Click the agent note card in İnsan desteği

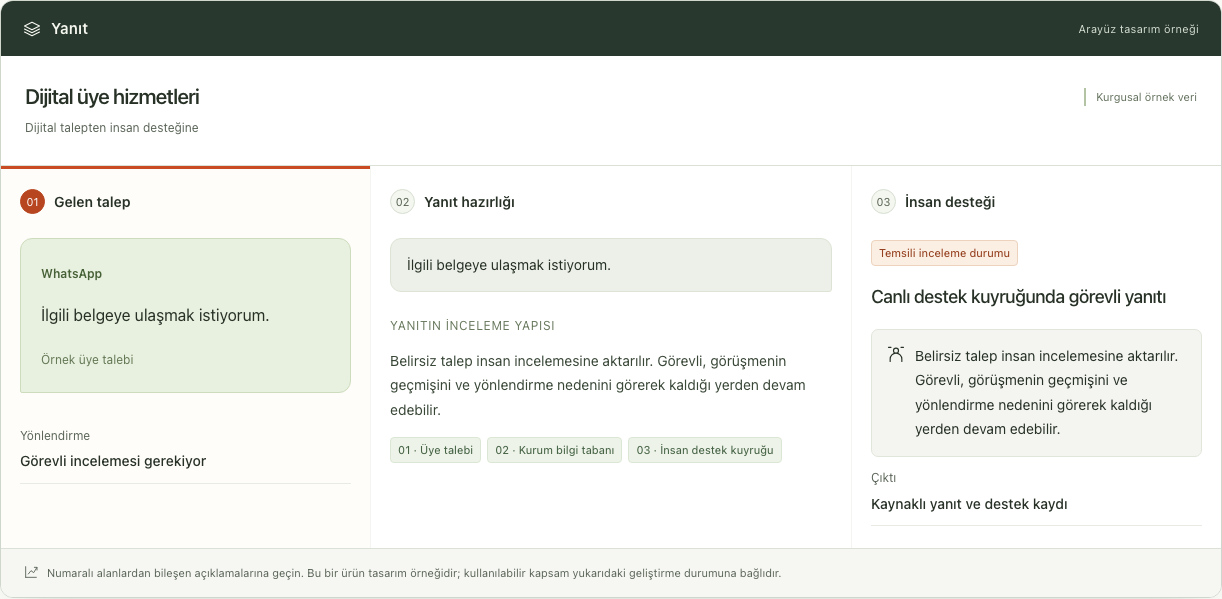(1036, 393)
